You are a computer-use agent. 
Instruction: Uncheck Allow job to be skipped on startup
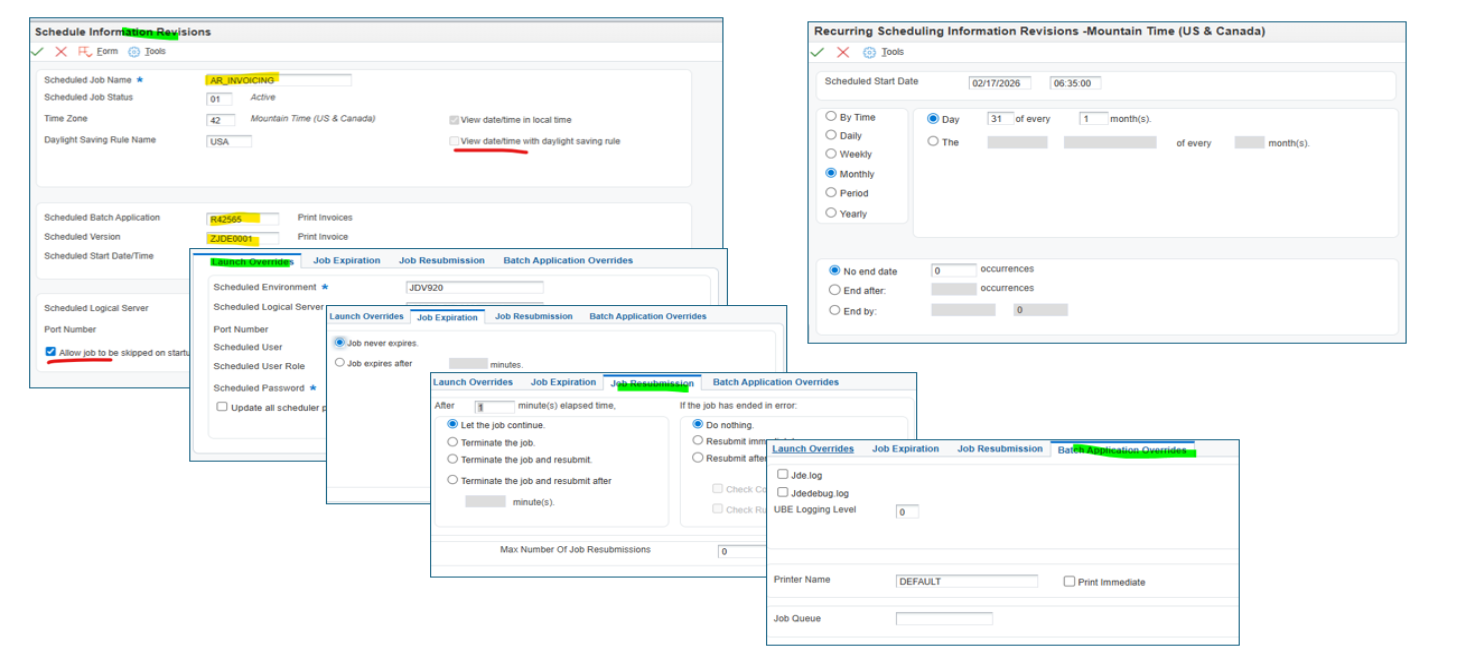pos(51,352)
